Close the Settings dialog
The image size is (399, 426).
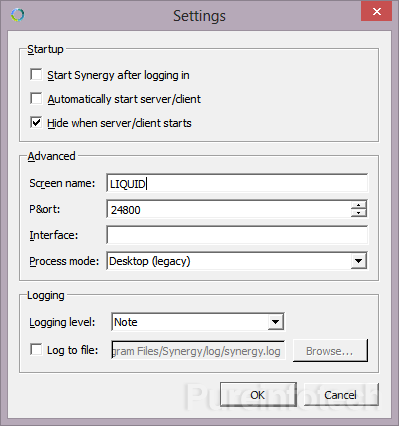[x=376, y=12]
